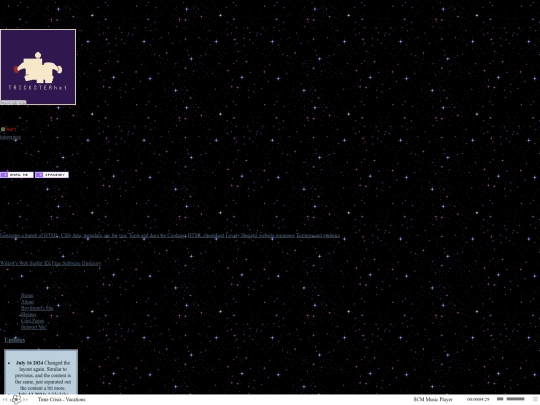Click the Spacehey badge button
The height and width of the screenshot is (405, 540).
click(52, 175)
